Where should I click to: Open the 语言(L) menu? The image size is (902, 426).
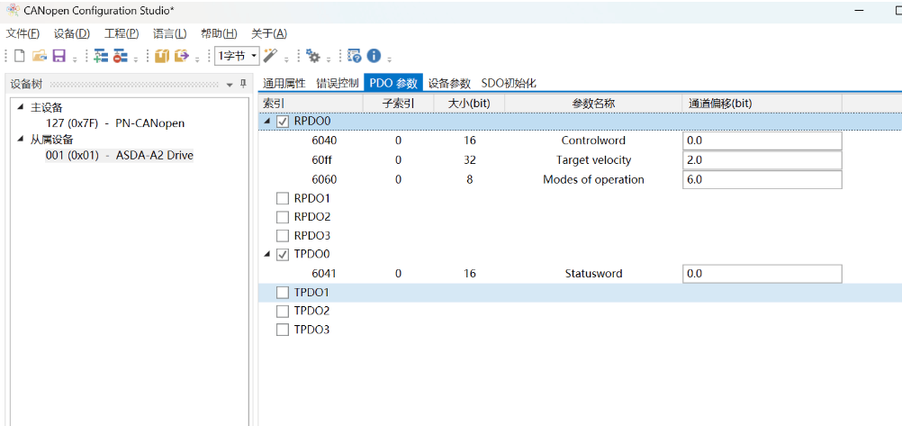(x=170, y=33)
